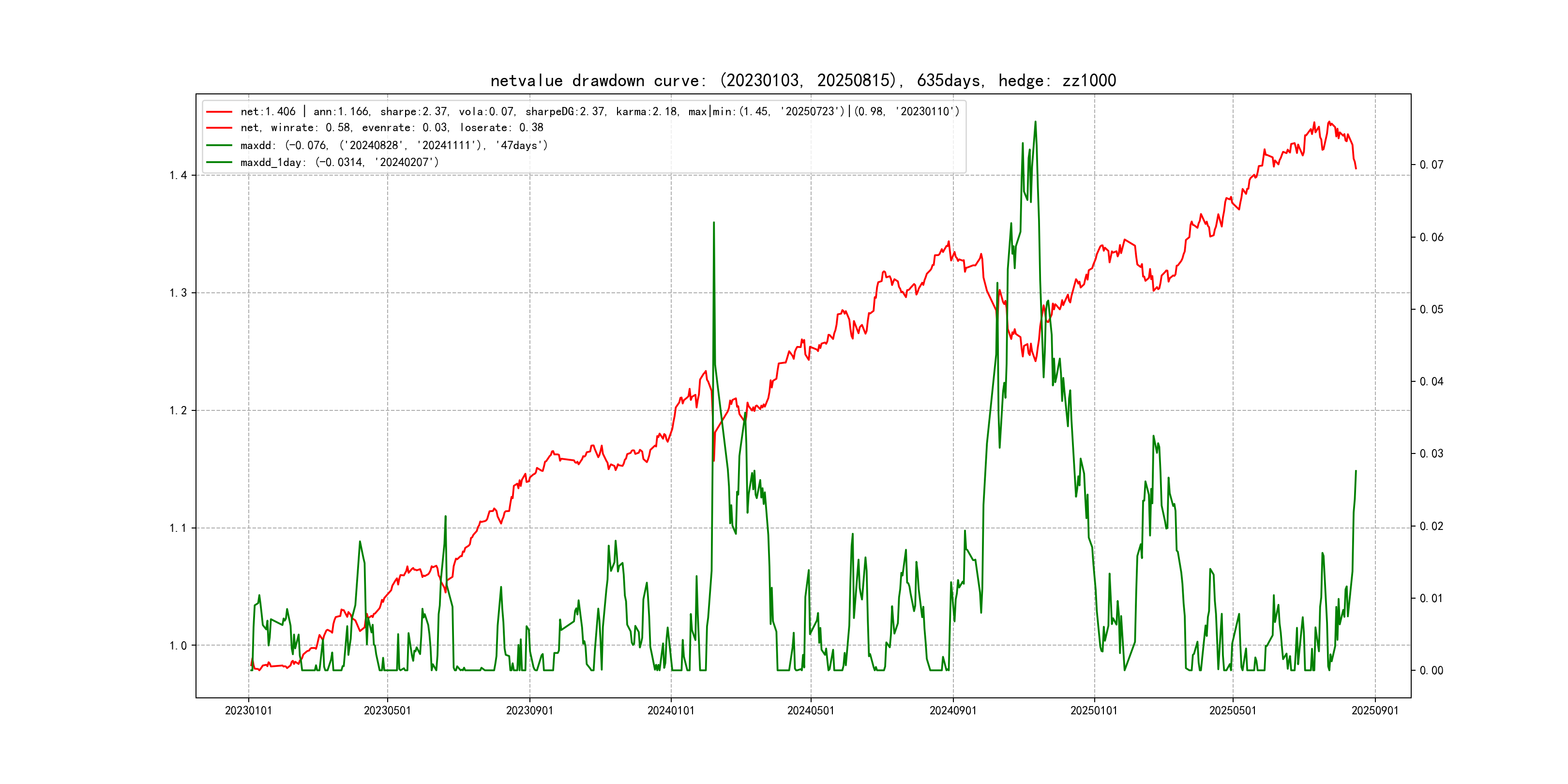Click the green swatch beside the 47days maxdd entry
Screen dimensions: 1568x784
click(219, 146)
